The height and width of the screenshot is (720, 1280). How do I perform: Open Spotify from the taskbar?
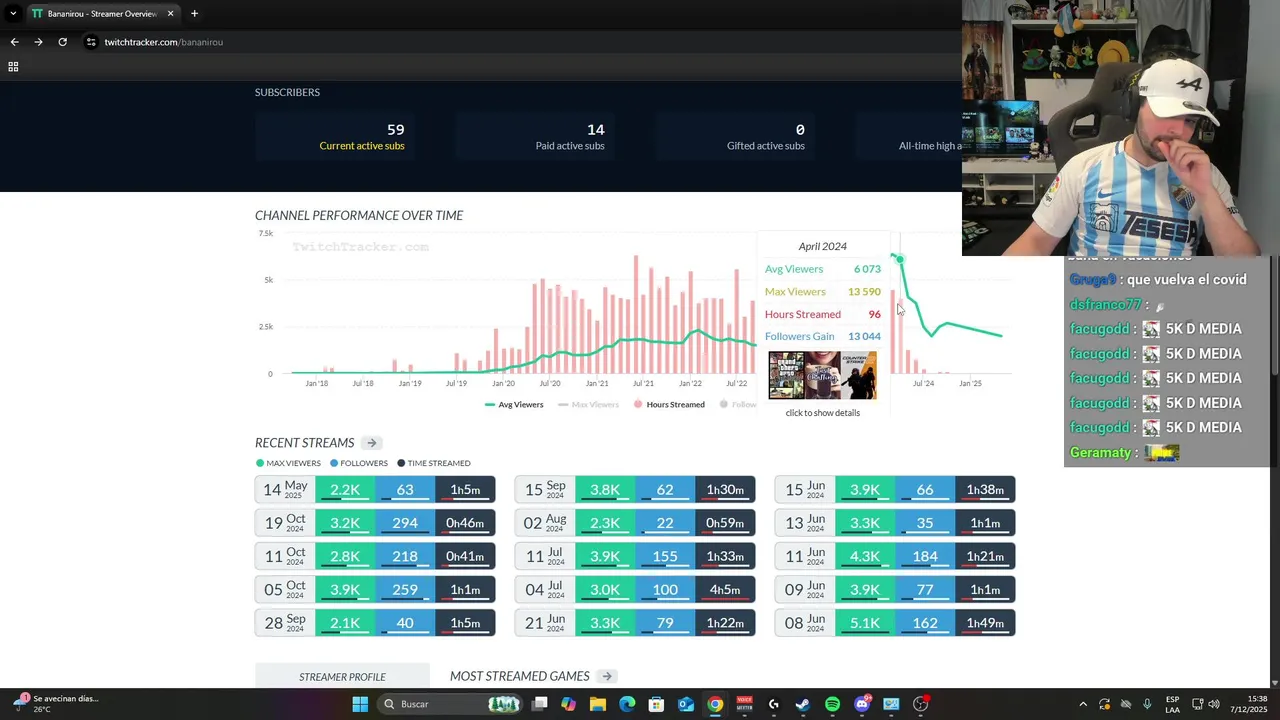(x=832, y=704)
